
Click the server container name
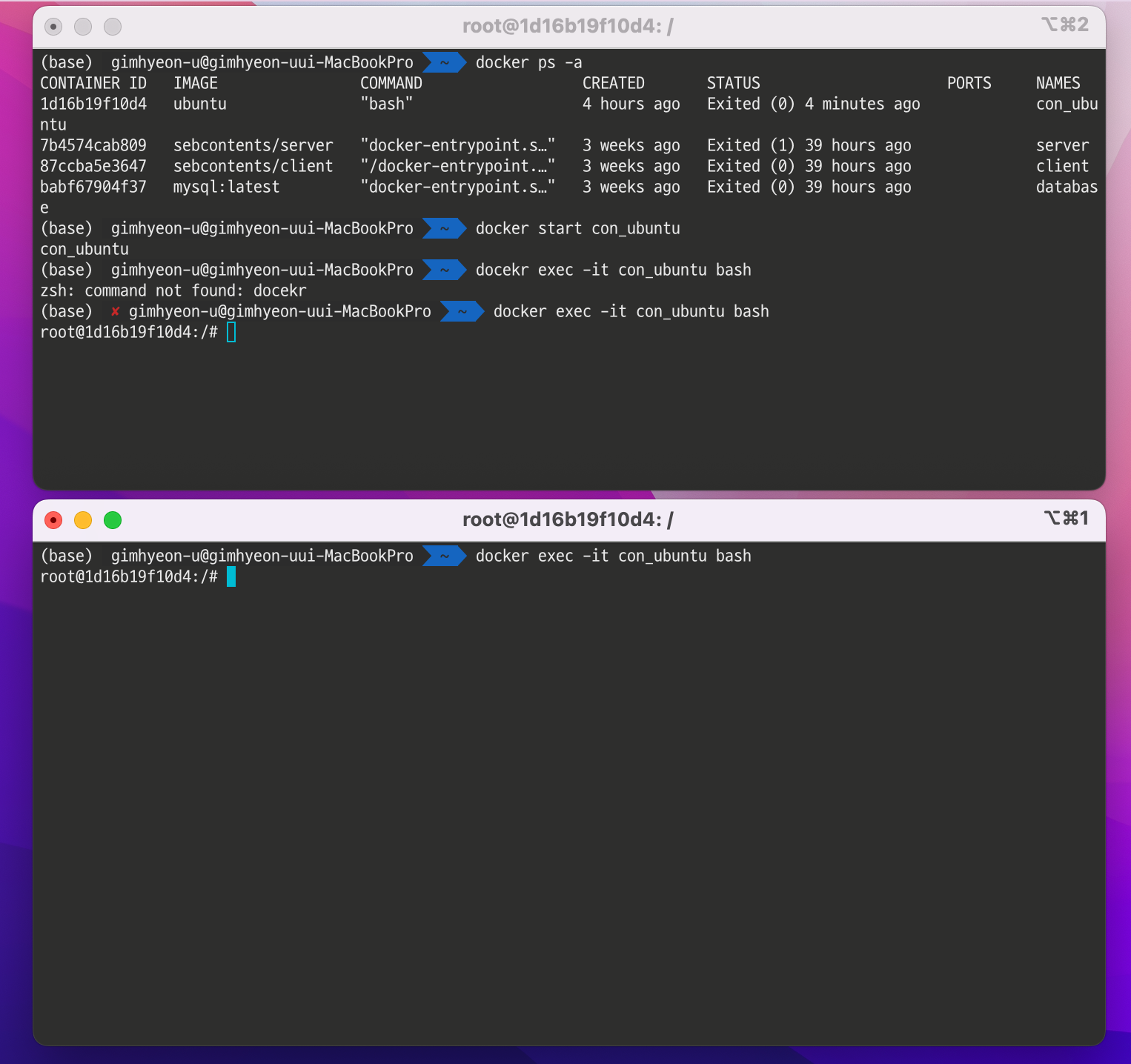(1063, 145)
